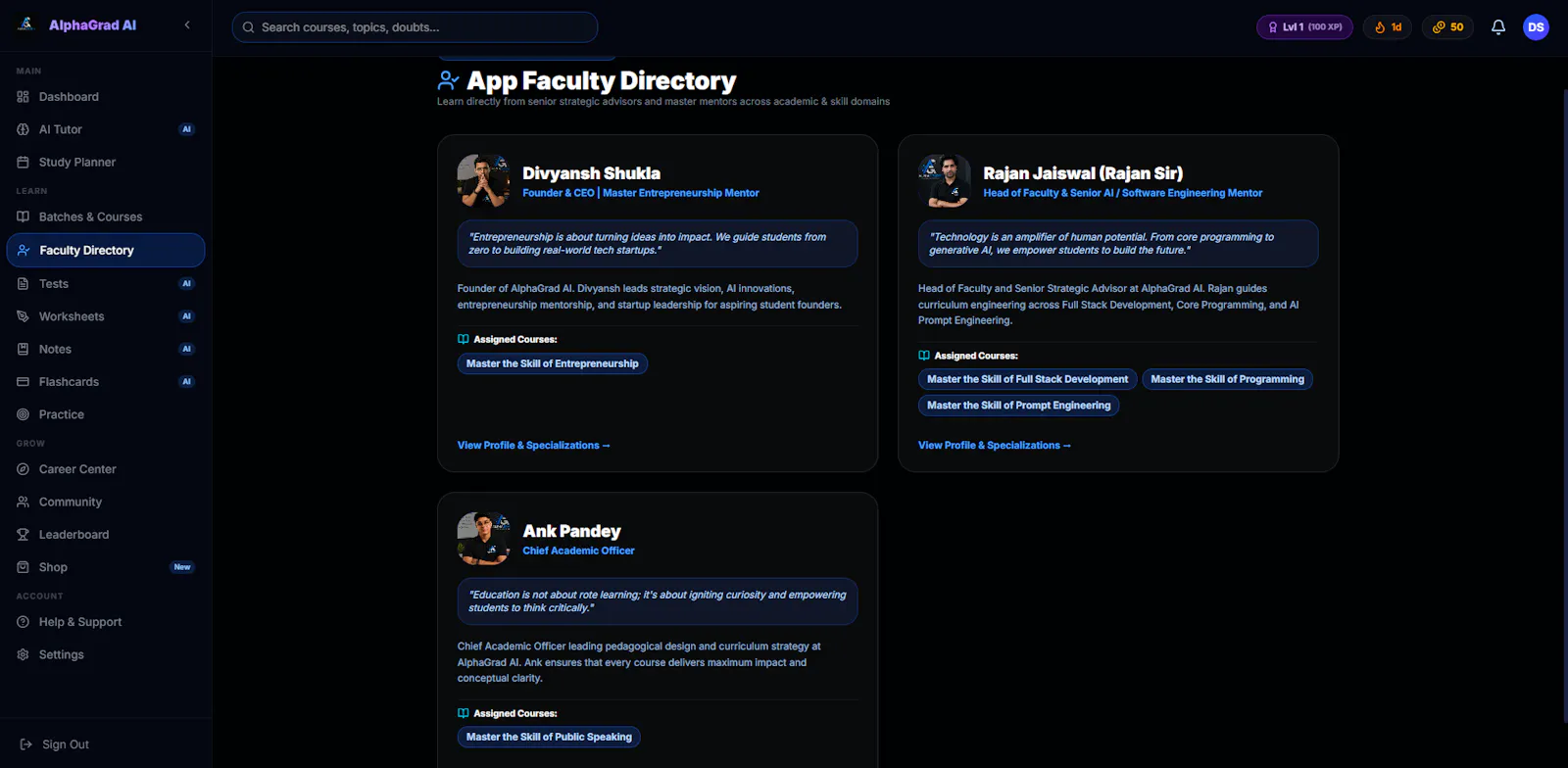Open Career Center

pyautogui.click(x=106, y=469)
